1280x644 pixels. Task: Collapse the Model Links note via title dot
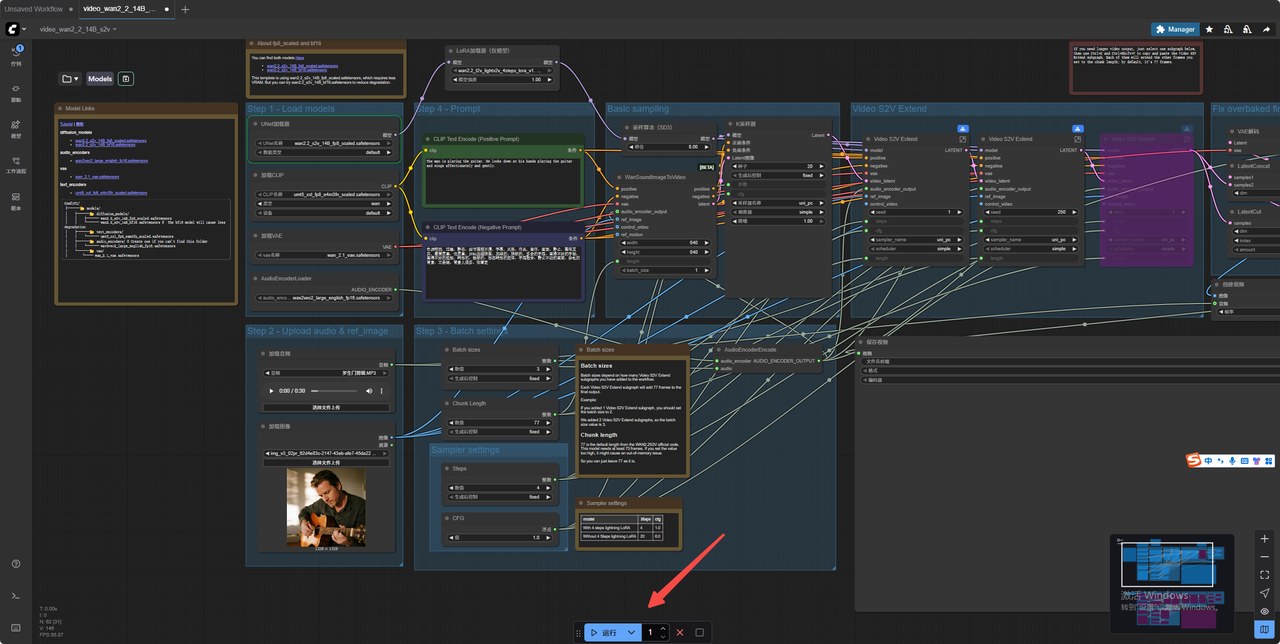[x=61, y=108]
